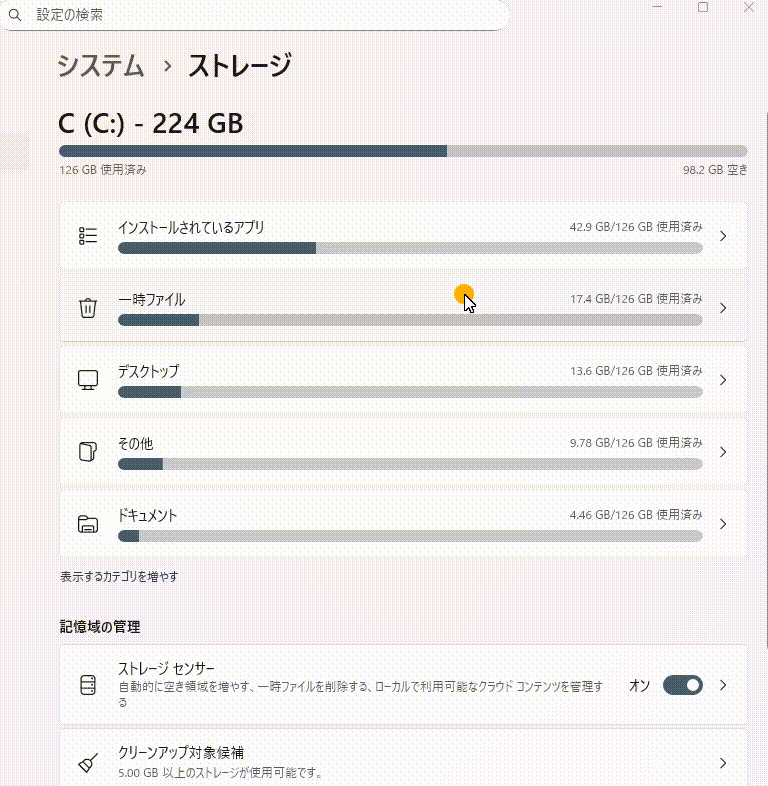Expand the デスクトップ row chevron
768x786 pixels.
click(723, 380)
